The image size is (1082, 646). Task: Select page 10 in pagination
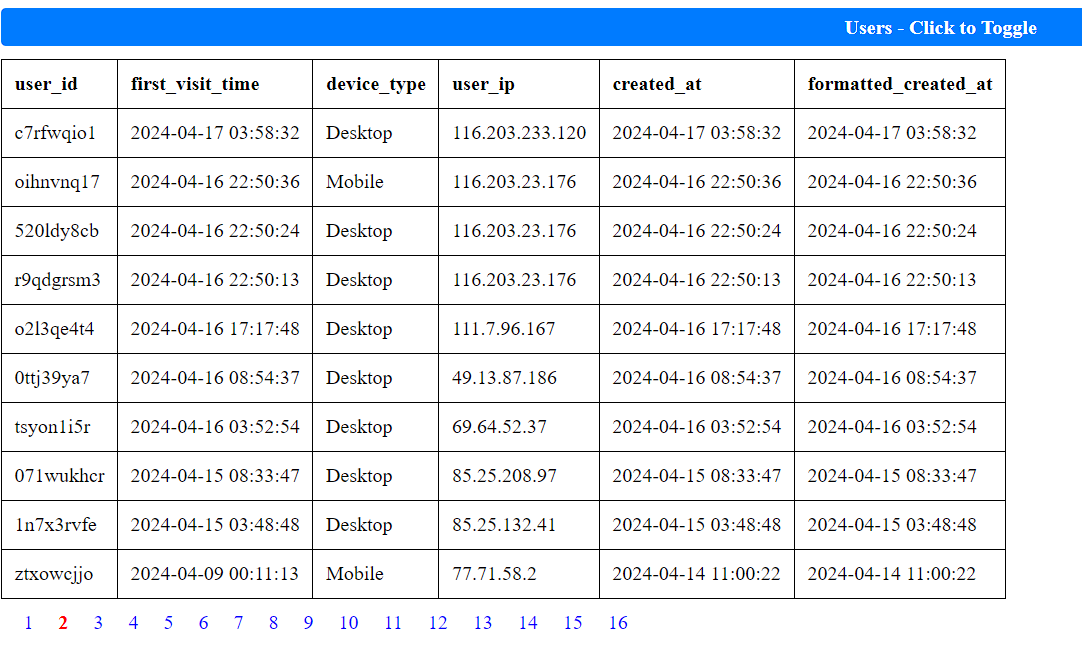pyautogui.click(x=348, y=623)
